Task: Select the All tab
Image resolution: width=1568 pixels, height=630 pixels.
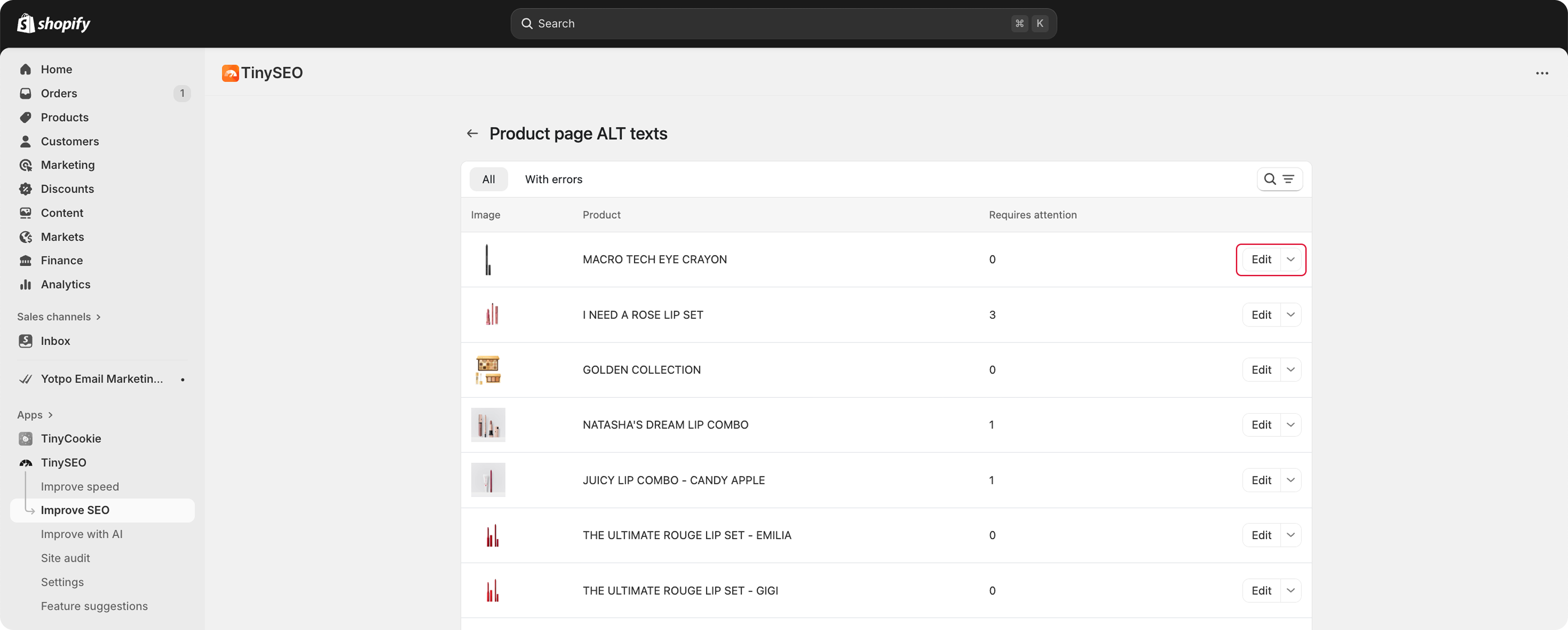Action: coord(489,179)
